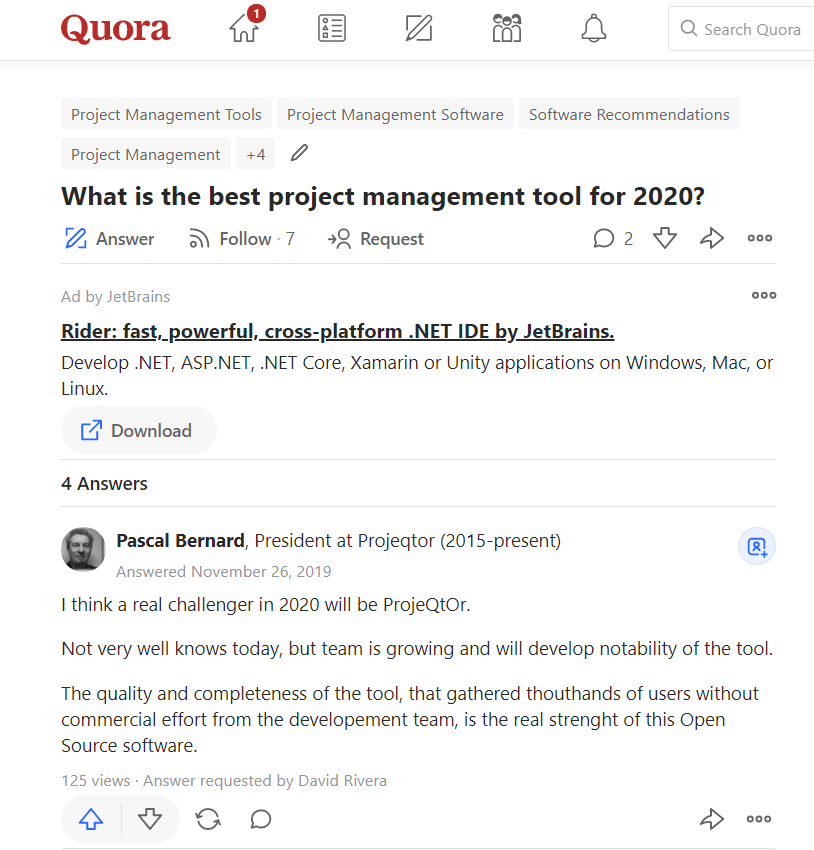Open the Answer list icon in header
Viewport: 814px width, 850px height.
[332, 28]
